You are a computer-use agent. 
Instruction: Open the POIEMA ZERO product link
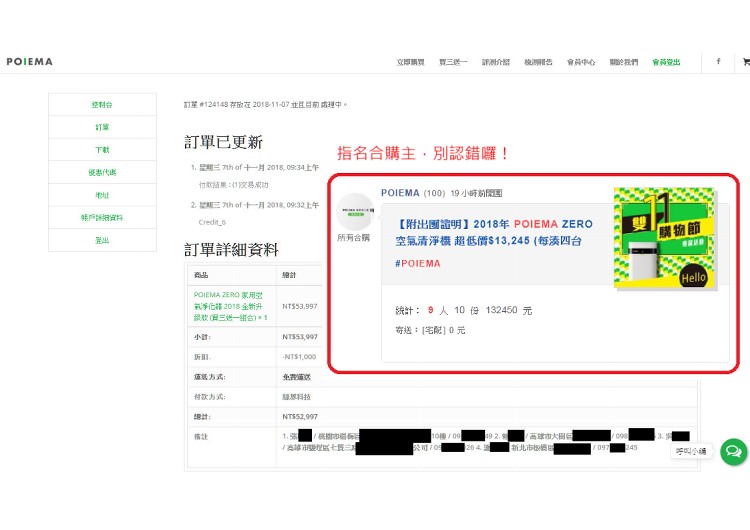click(230, 306)
